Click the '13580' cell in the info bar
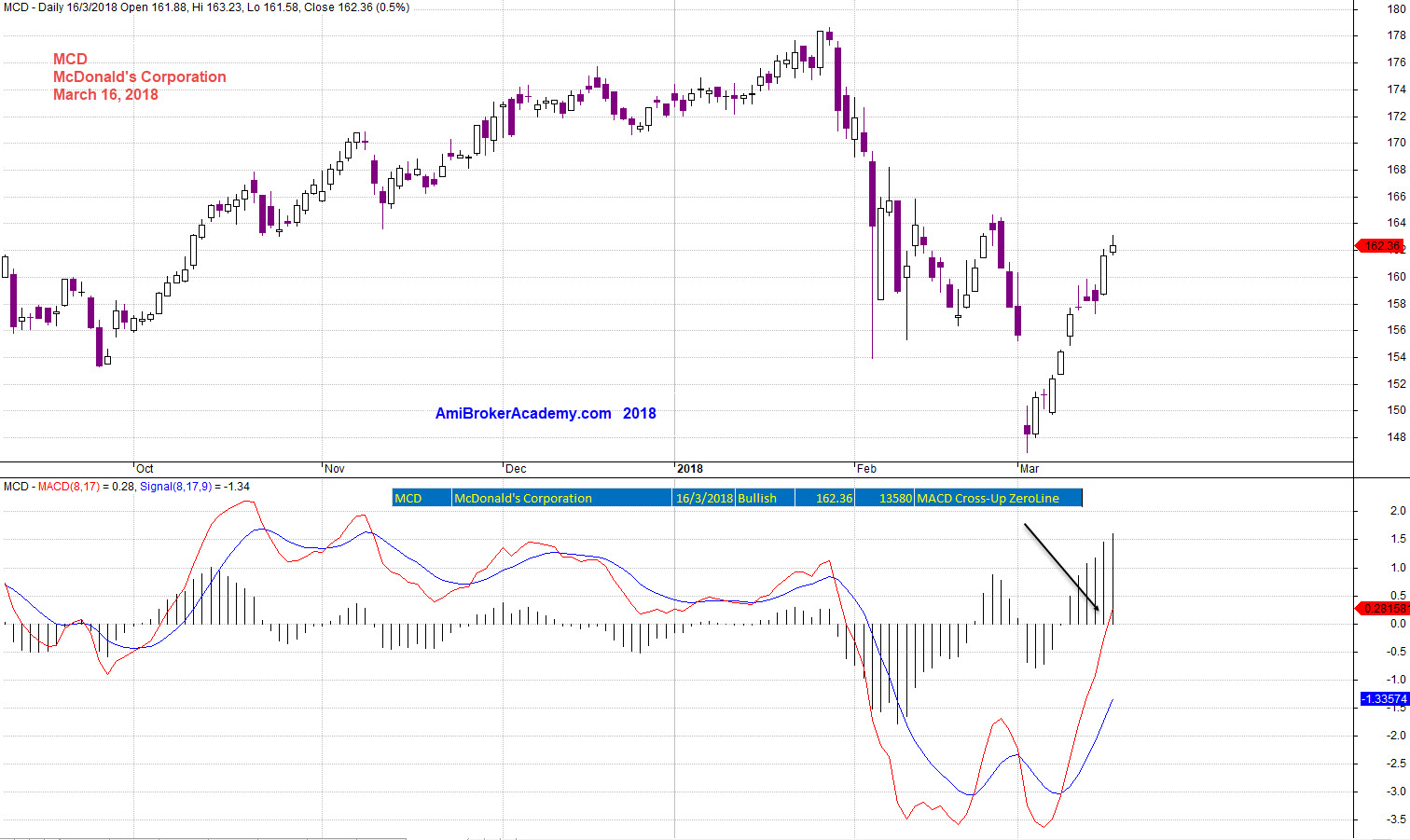Viewport: 1410px width, 840px height. [885, 498]
